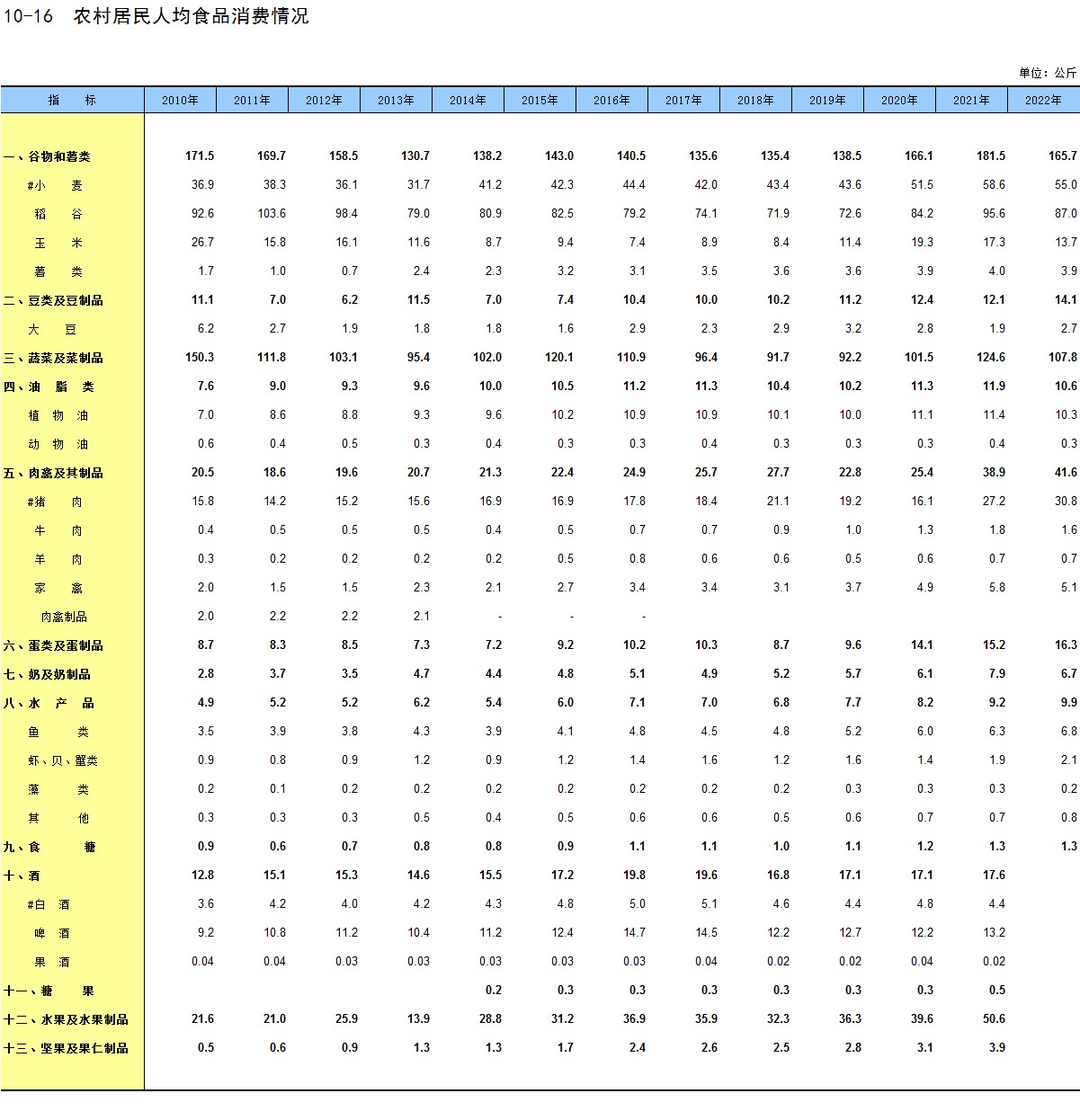
Task: Click row label 十、酒
Action: point(22,876)
